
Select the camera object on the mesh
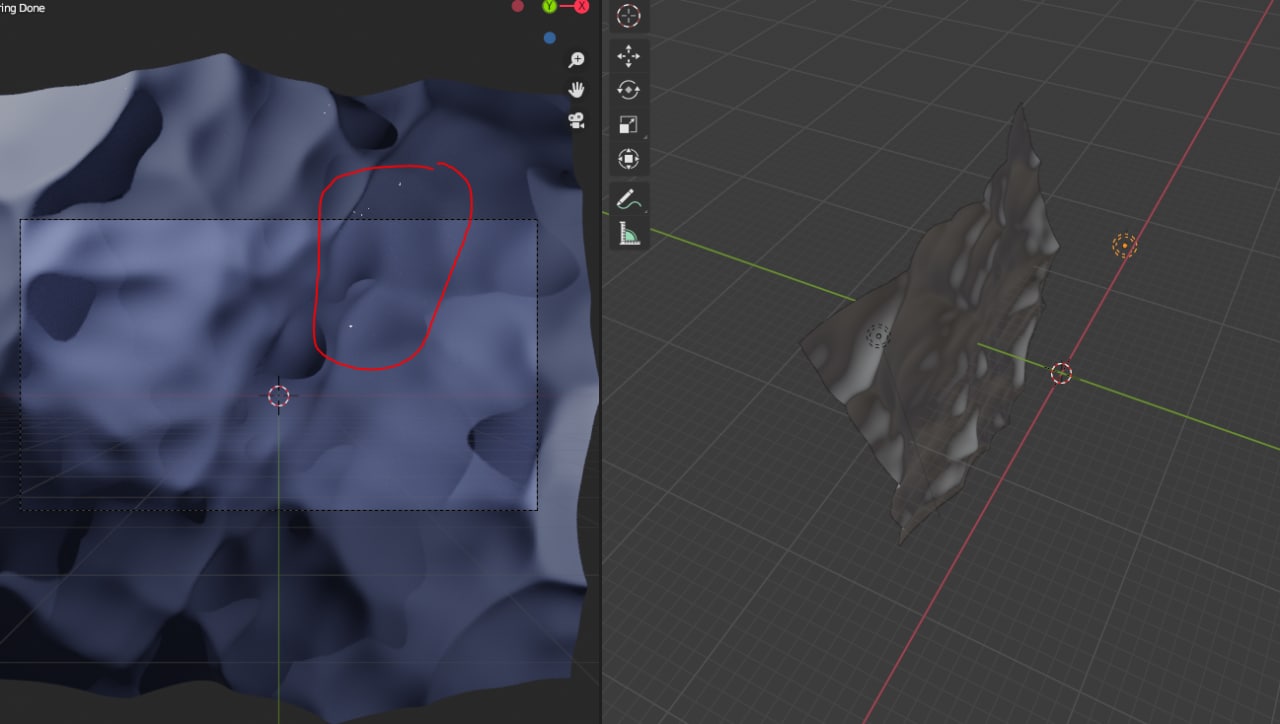point(878,336)
